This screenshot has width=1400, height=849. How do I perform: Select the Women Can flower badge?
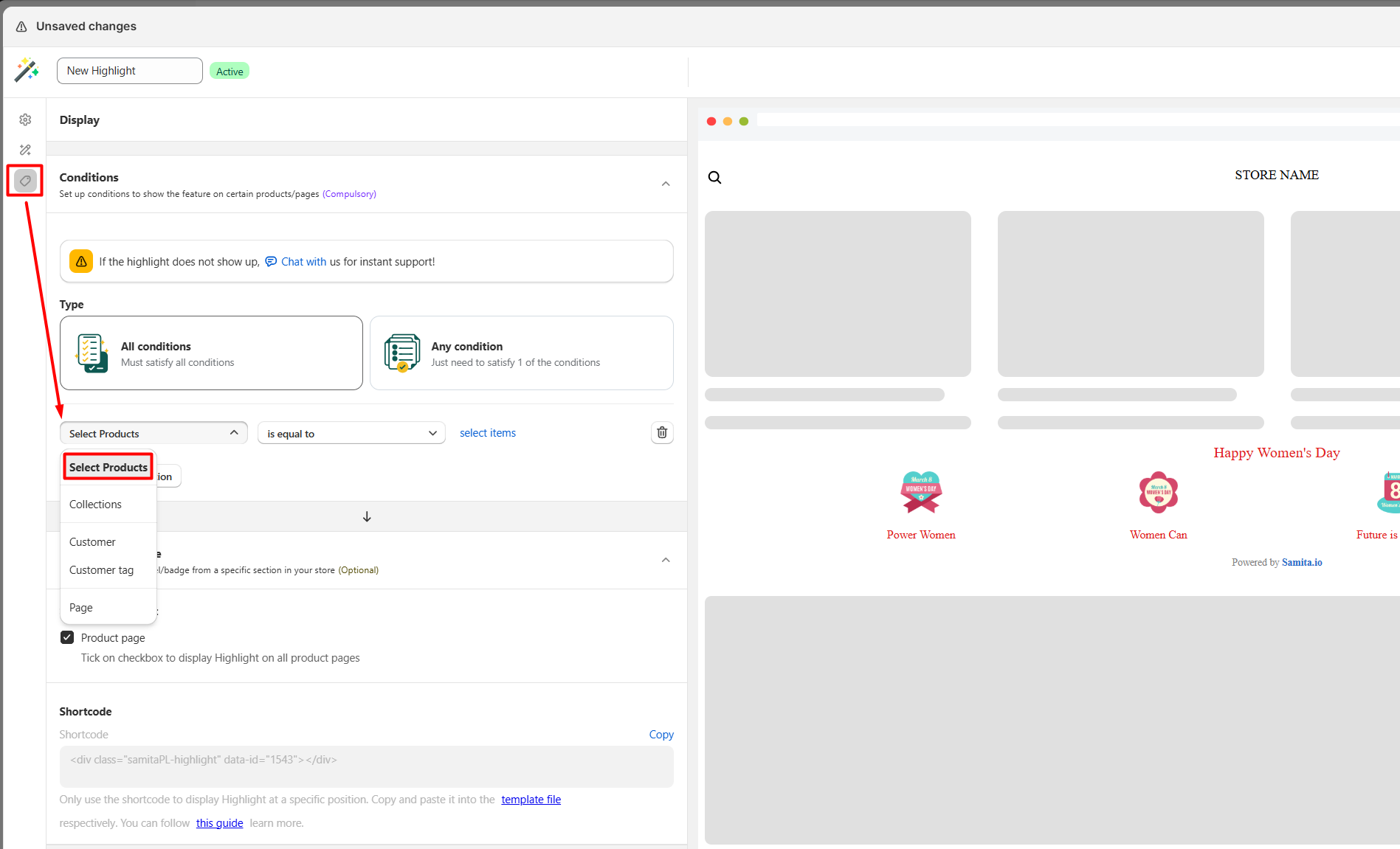(x=1158, y=493)
